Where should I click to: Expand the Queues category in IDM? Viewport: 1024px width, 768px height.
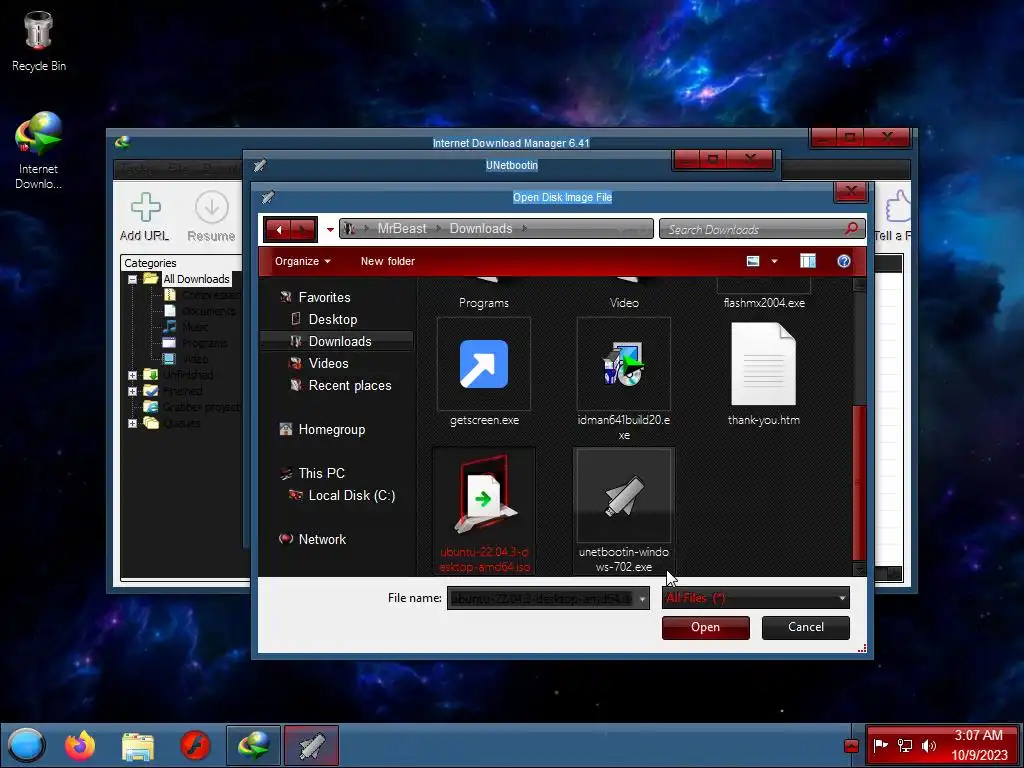click(133, 423)
